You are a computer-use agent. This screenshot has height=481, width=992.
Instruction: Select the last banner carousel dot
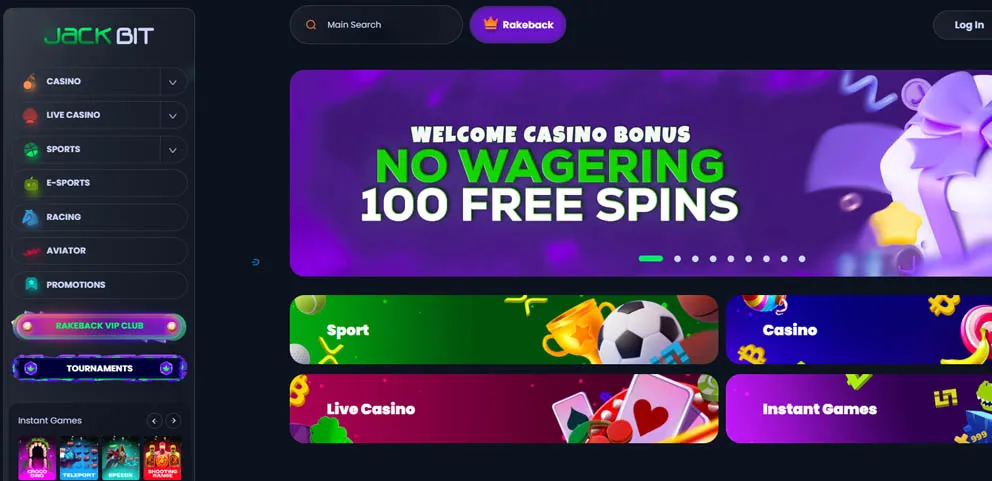point(802,259)
